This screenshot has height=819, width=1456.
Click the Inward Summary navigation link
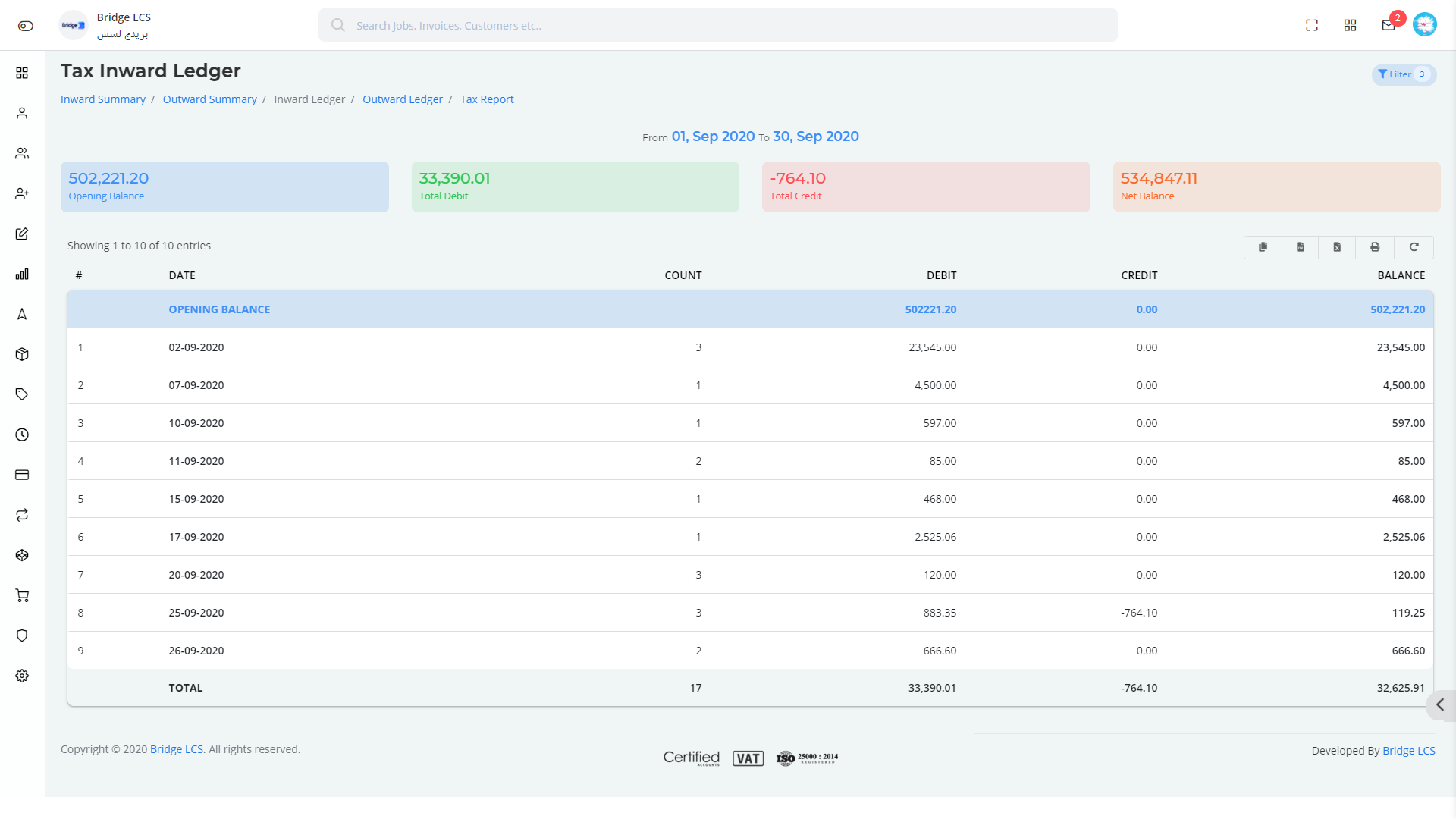pos(102,98)
